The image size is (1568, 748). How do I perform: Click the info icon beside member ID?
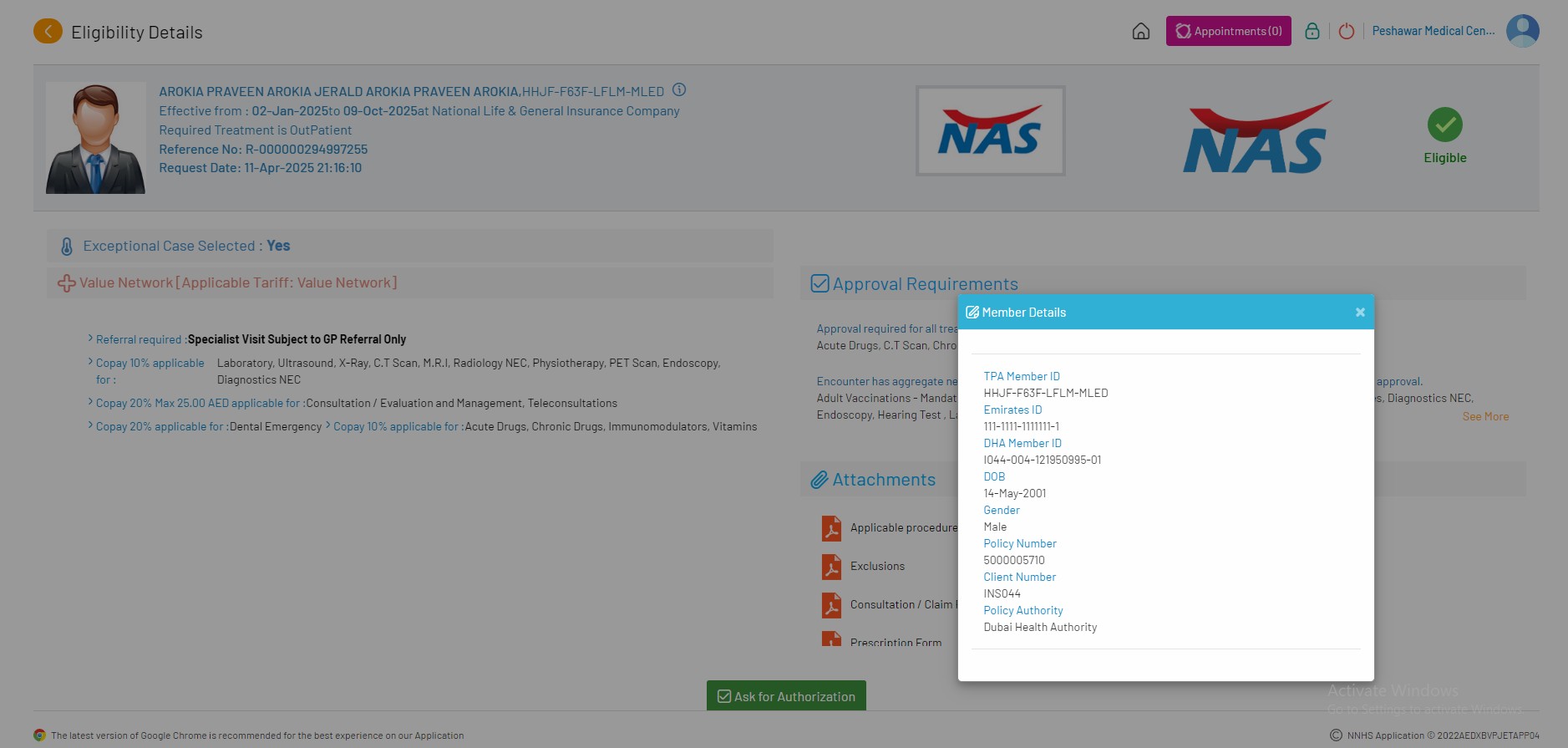click(679, 89)
